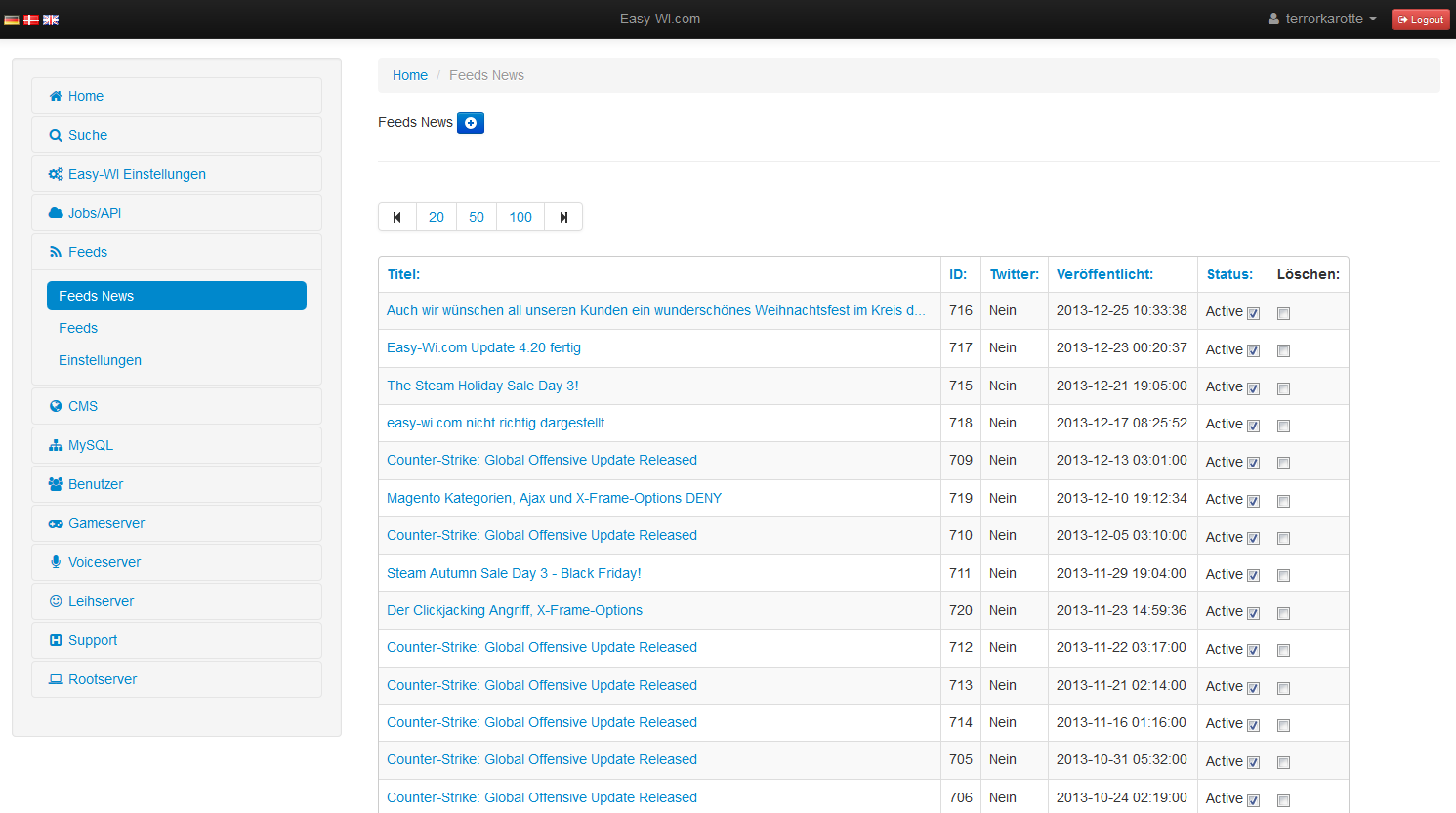This screenshot has height=813, width=1456.
Task: Add a news feed via the blue plus icon
Action: [x=471, y=123]
